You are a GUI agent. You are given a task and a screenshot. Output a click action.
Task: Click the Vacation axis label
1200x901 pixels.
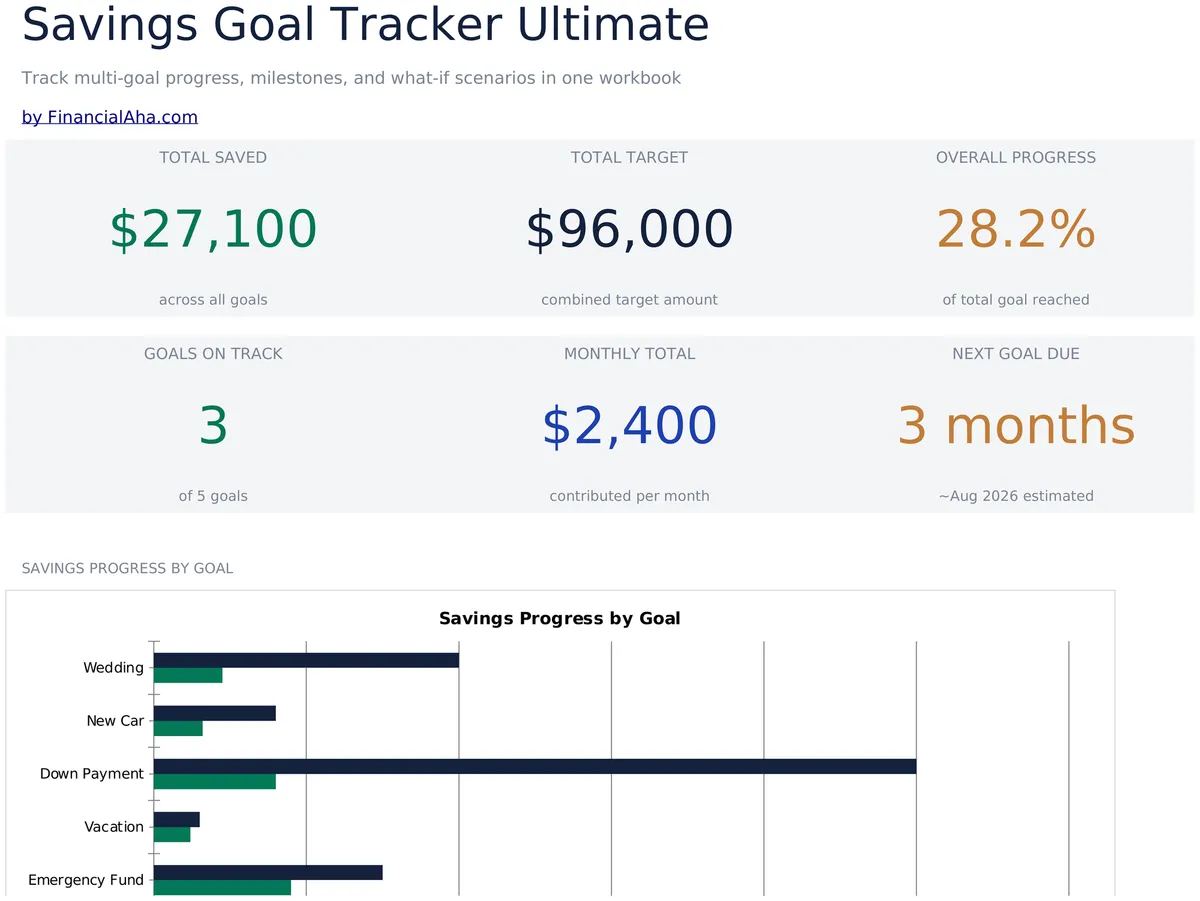[114, 826]
